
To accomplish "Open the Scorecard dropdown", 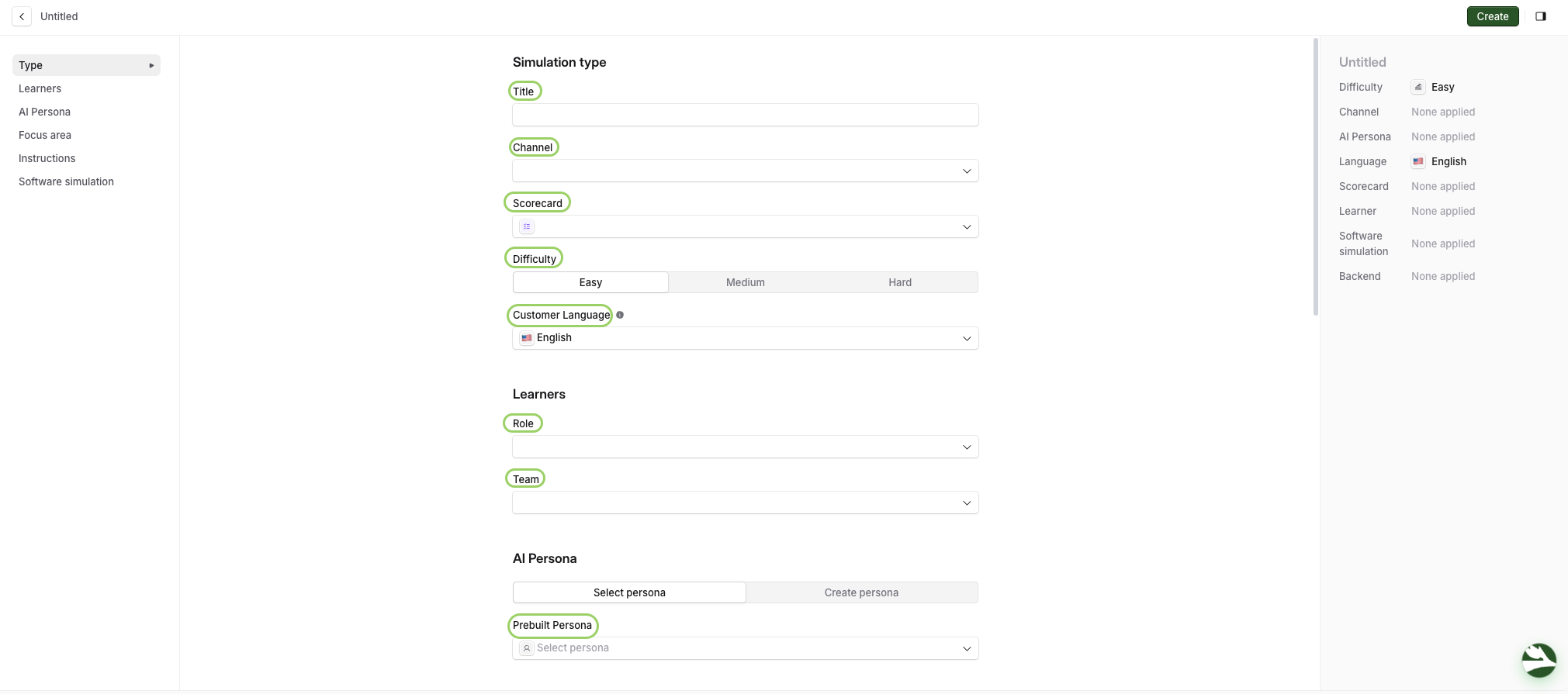I will (x=745, y=226).
